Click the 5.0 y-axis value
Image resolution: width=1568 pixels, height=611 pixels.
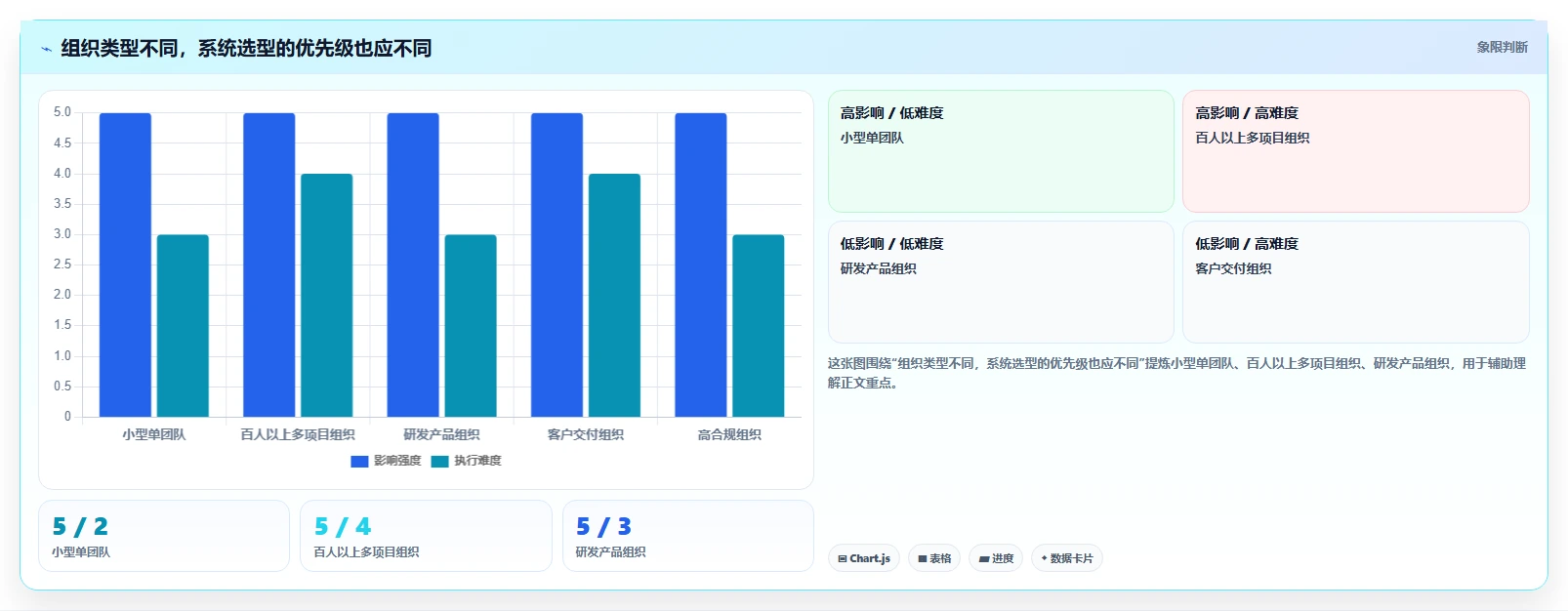pos(62,112)
